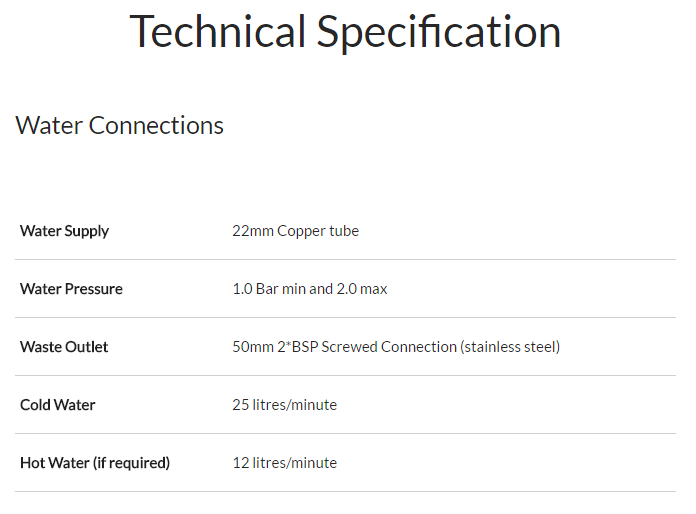Viewport: 696px width, 514px height.
Task: Click the word Specification in heading
Action: pyautogui.click(x=439, y=32)
